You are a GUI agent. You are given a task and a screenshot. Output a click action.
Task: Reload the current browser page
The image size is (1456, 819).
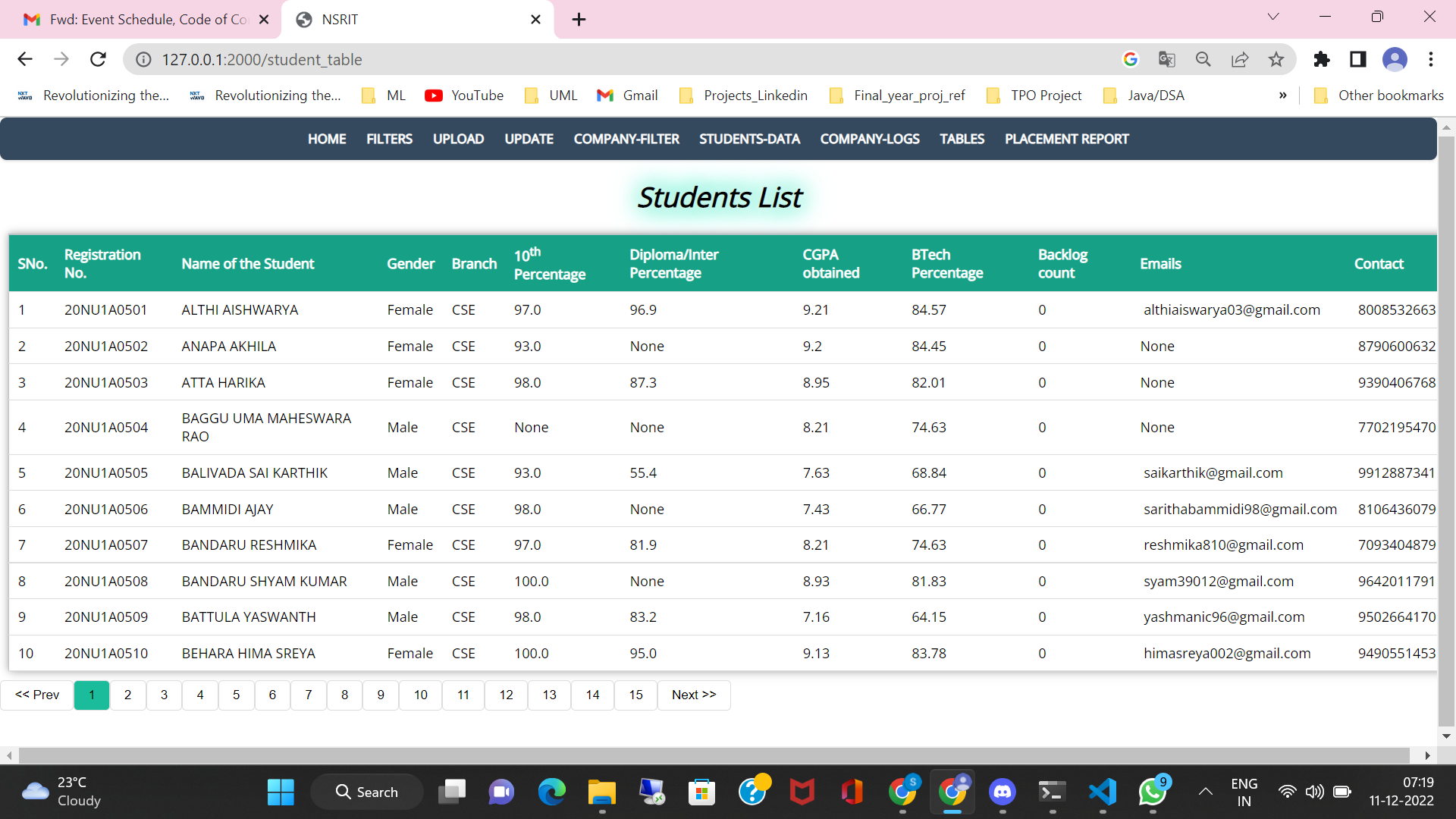[98, 59]
